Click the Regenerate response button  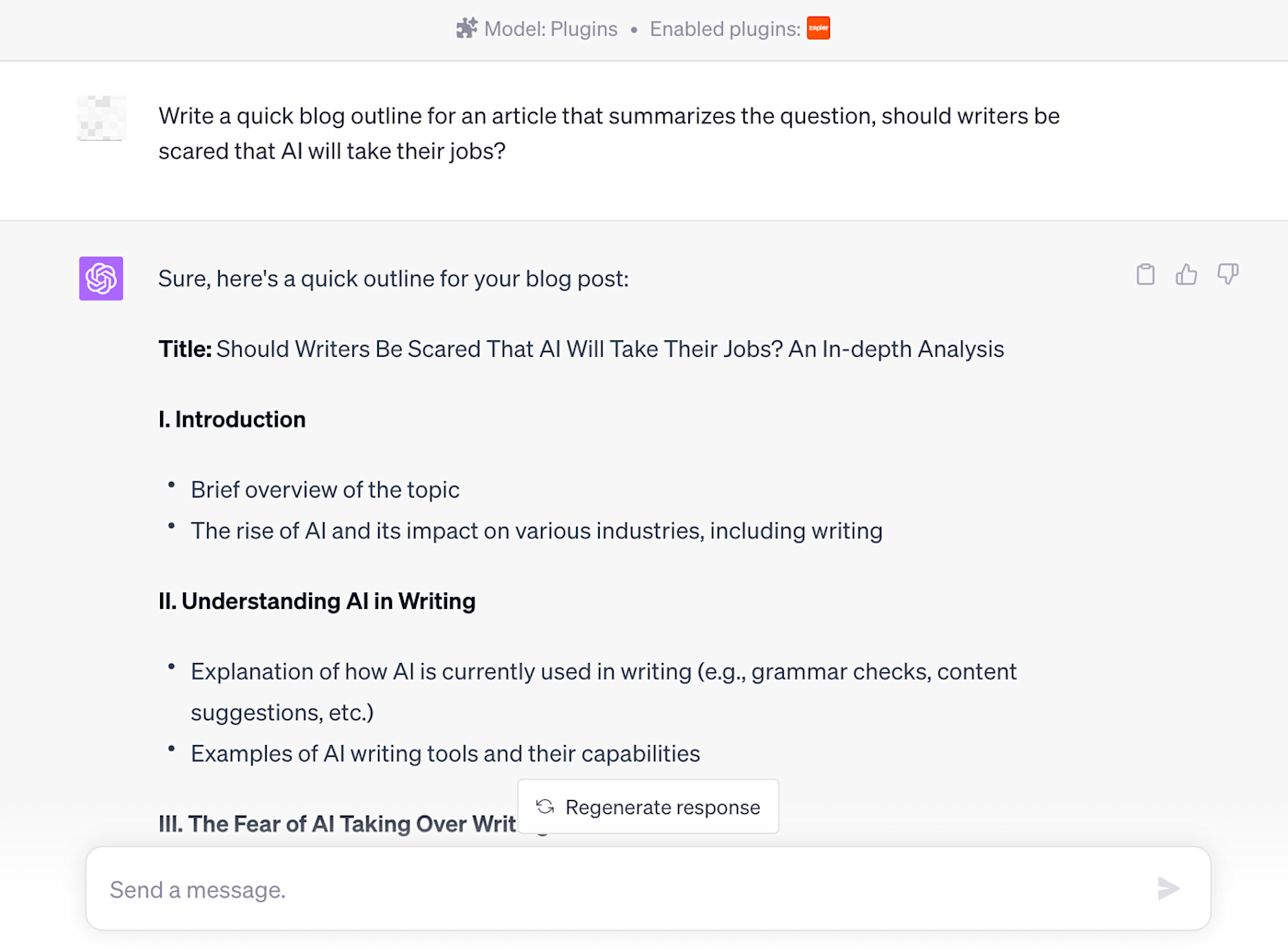[x=649, y=807]
